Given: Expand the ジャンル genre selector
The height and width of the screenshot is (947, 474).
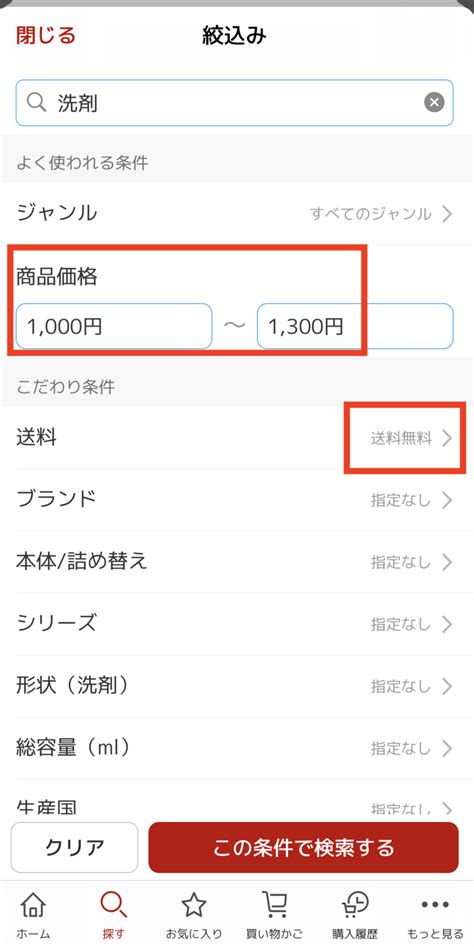Looking at the screenshot, I should click(x=235, y=213).
